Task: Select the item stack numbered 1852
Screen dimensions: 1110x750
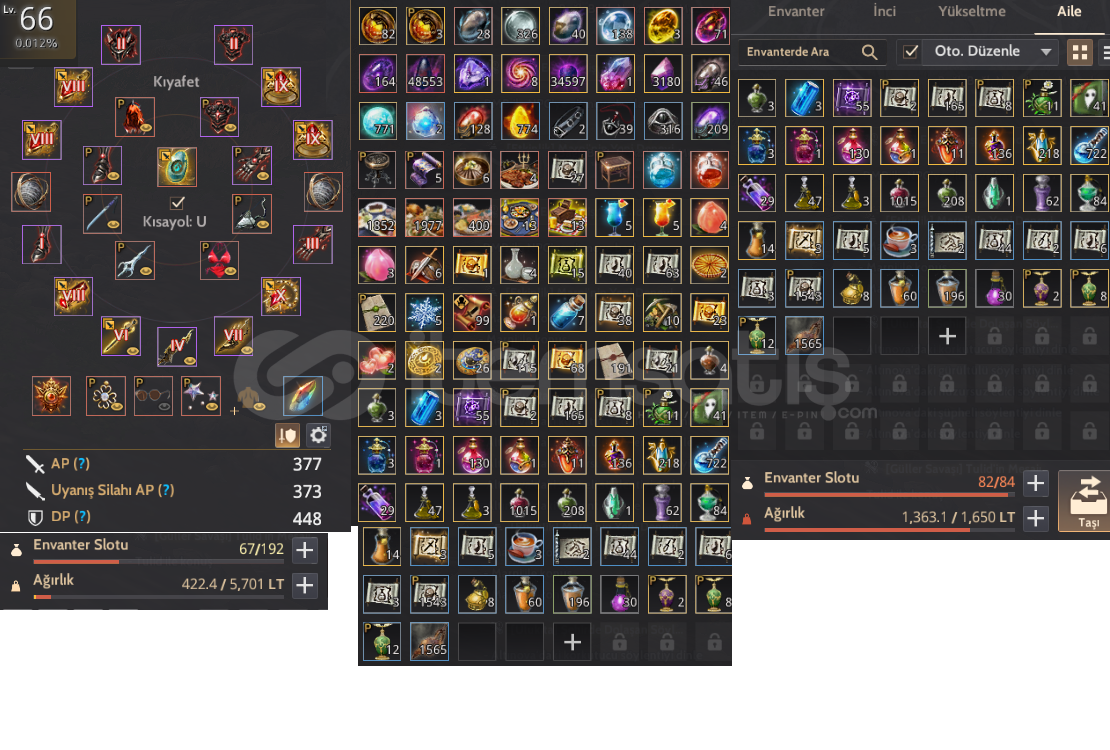Action: point(377,217)
